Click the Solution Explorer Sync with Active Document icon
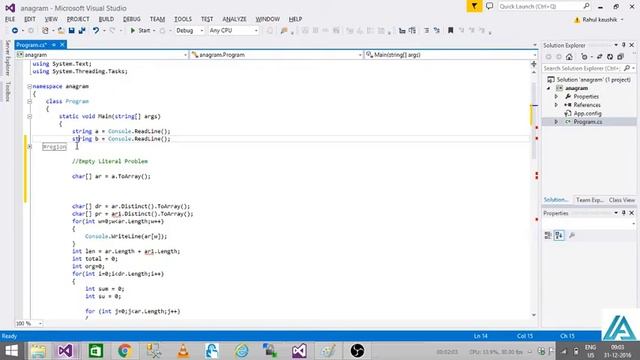Screen dimensions: 640x360 (x=599, y=57)
